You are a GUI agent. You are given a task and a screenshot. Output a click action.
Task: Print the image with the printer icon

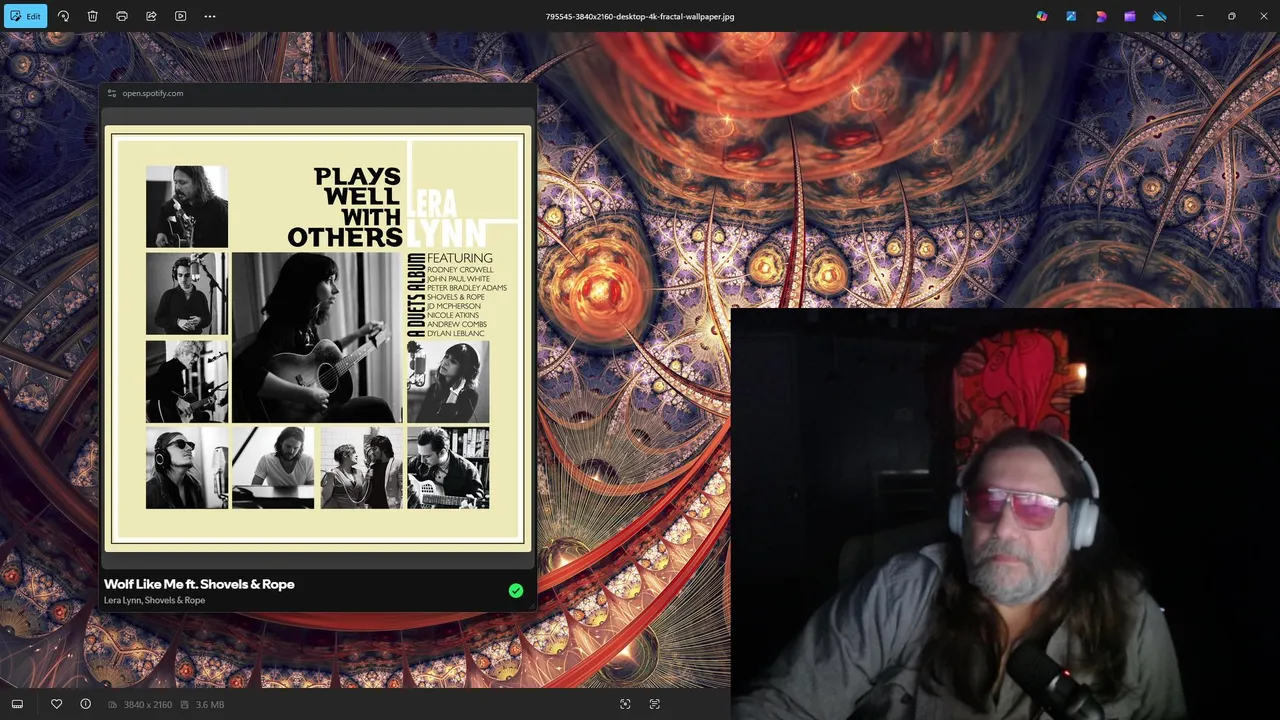click(x=122, y=16)
